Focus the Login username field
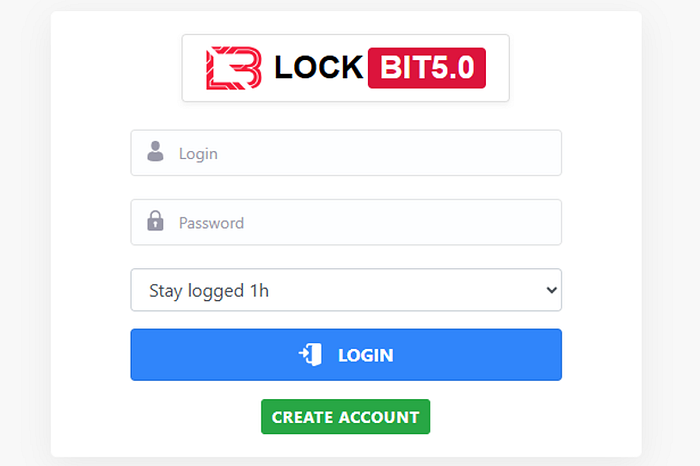 tap(346, 153)
